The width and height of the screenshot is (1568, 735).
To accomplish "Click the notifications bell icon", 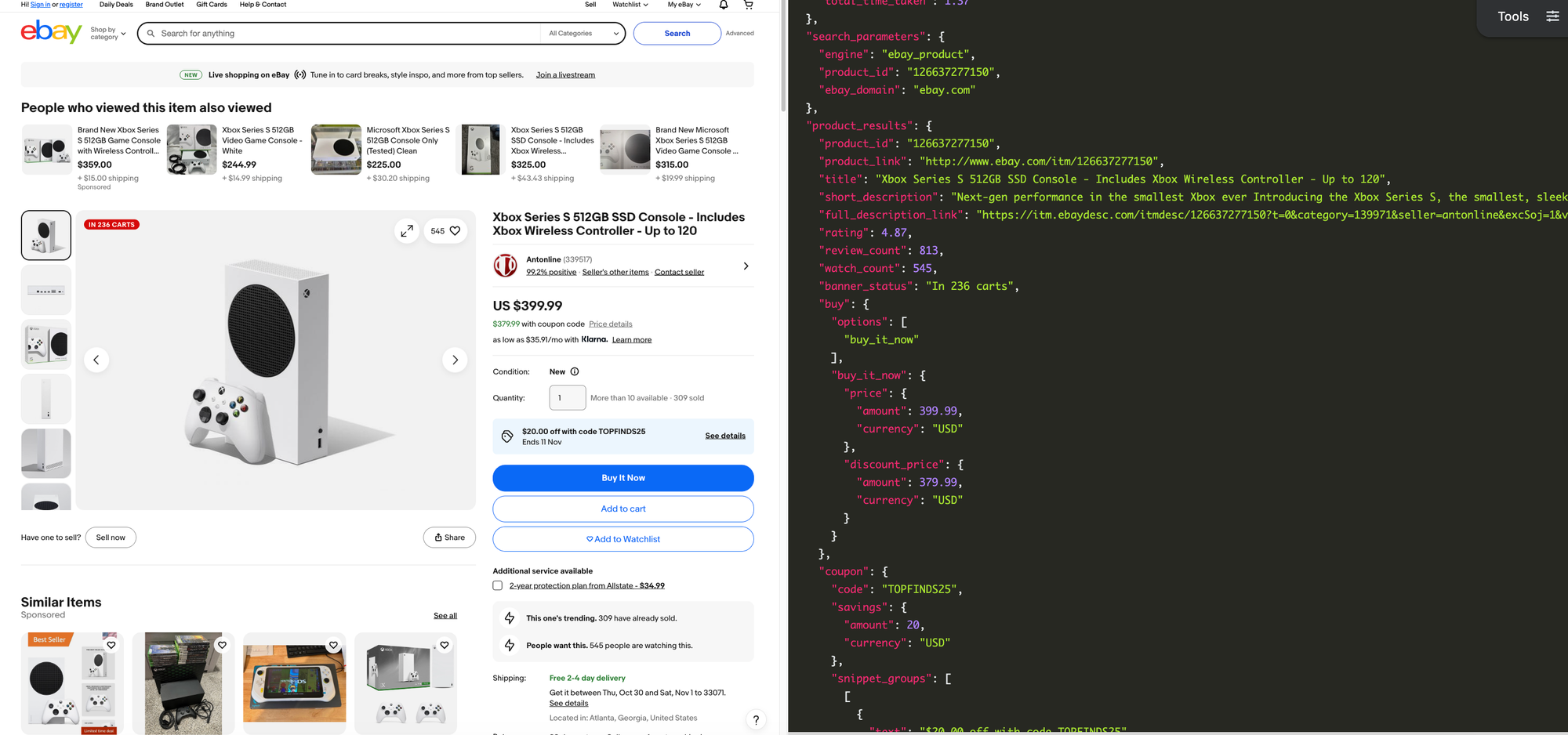I will click(x=723, y=5).
